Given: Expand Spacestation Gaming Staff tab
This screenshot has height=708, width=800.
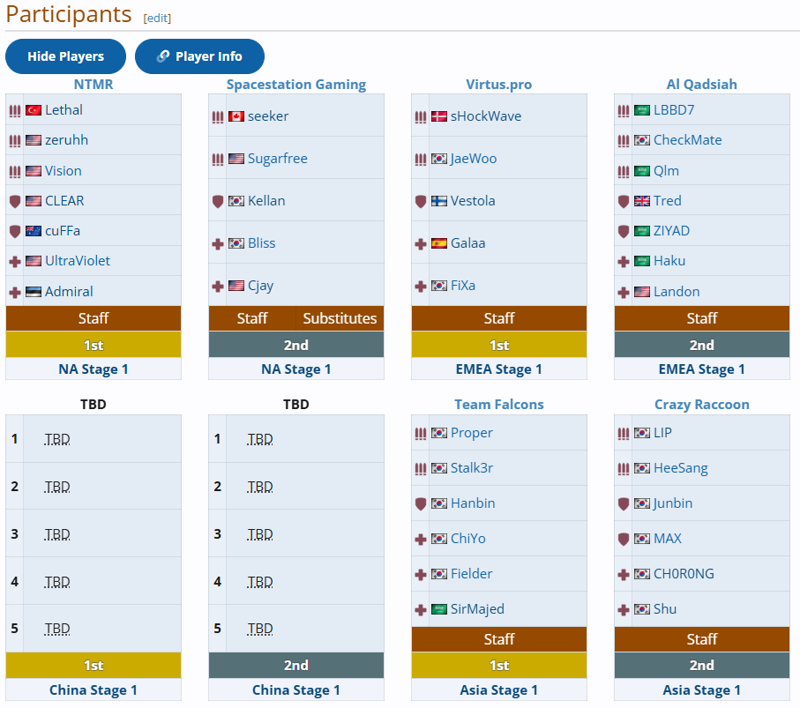Looking at the screenshot, I should (252, 318).
